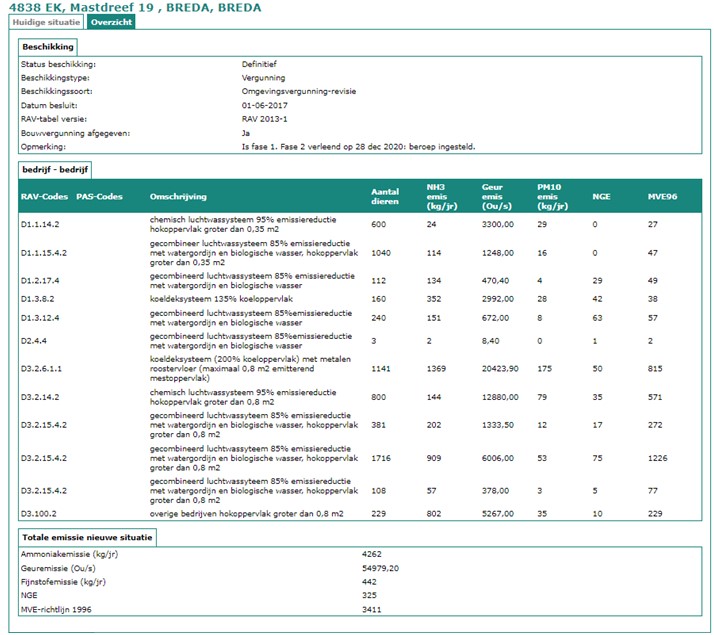Switch to the Huidige situatie tab
714x635 pixels.
pyautogui.click(x=46, y=22)
